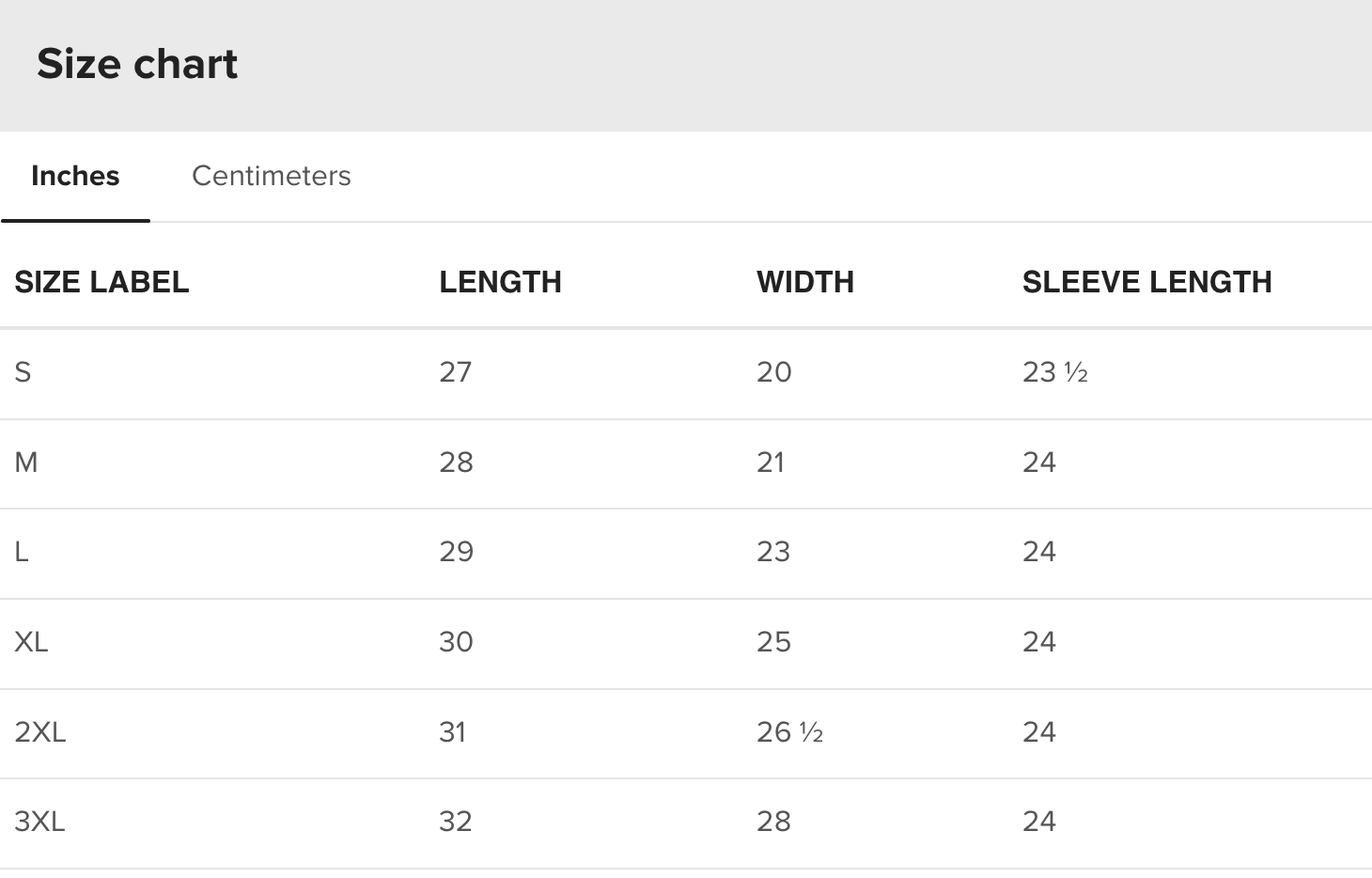Image resolution: width=1372 pixels, height=878 pixels.
Task: Select the M size row label
Action: click(x=26, y=463)
